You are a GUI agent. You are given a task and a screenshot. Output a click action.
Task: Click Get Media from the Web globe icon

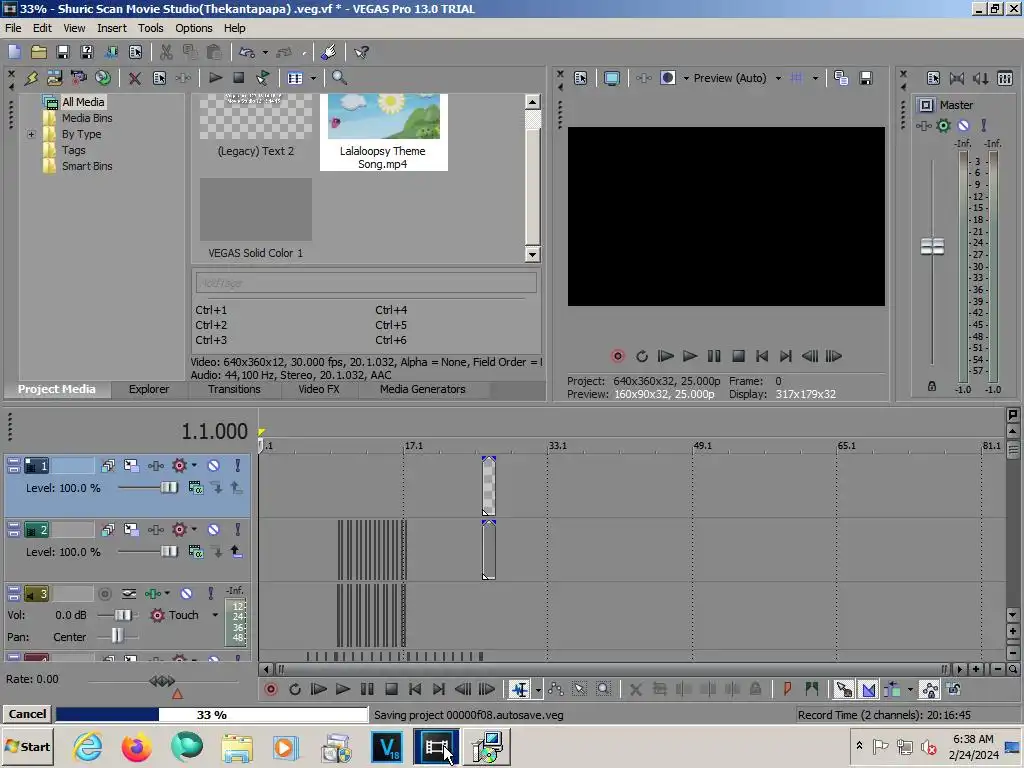tap(103, 78)
